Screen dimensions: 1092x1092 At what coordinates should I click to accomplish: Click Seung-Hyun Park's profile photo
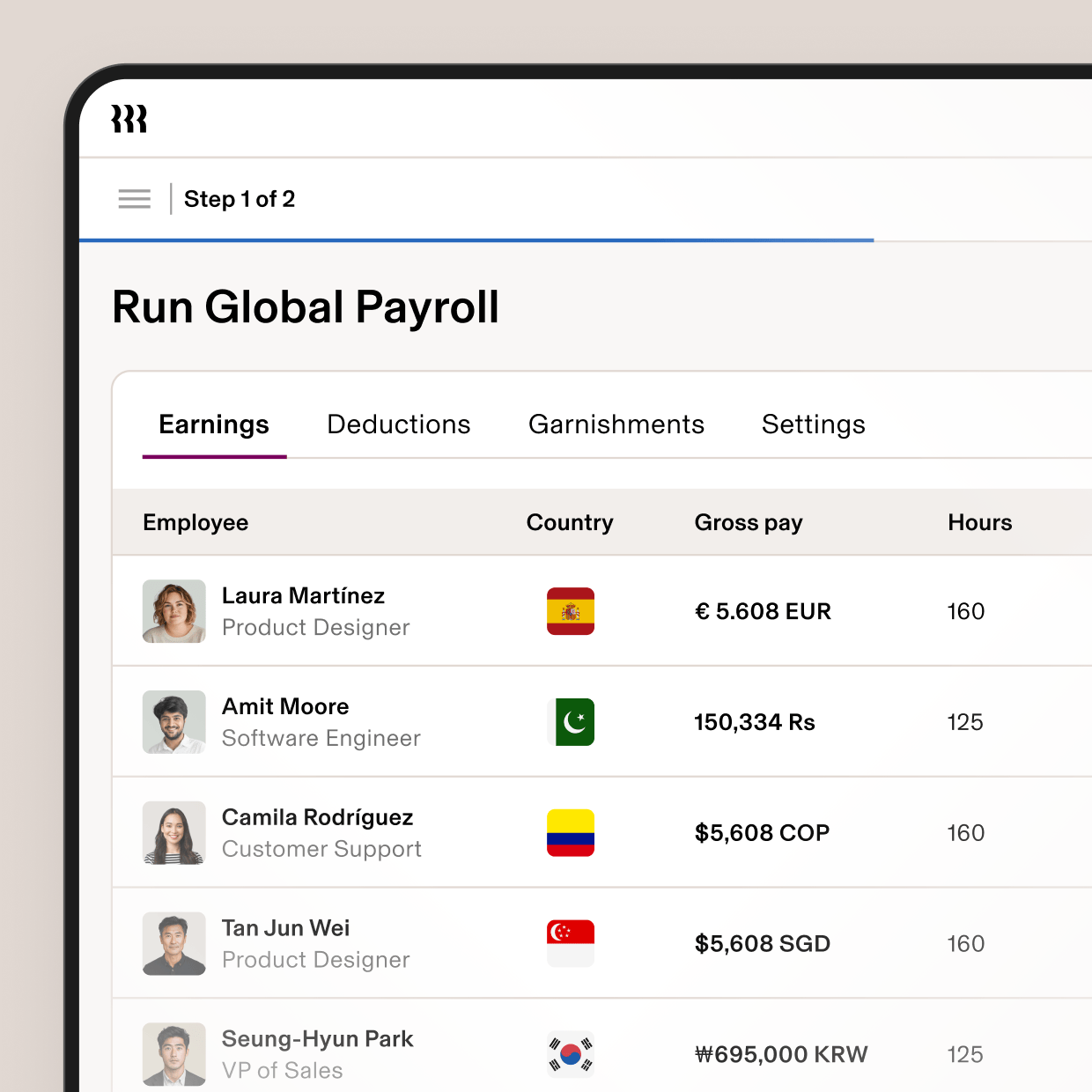173,1054
